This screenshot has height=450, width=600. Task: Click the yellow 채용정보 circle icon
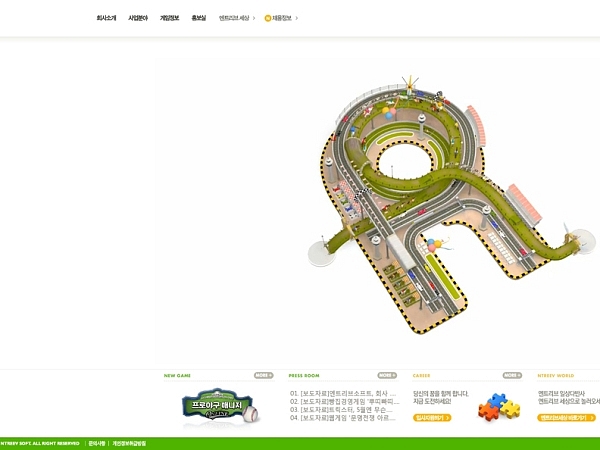point(268,18)
